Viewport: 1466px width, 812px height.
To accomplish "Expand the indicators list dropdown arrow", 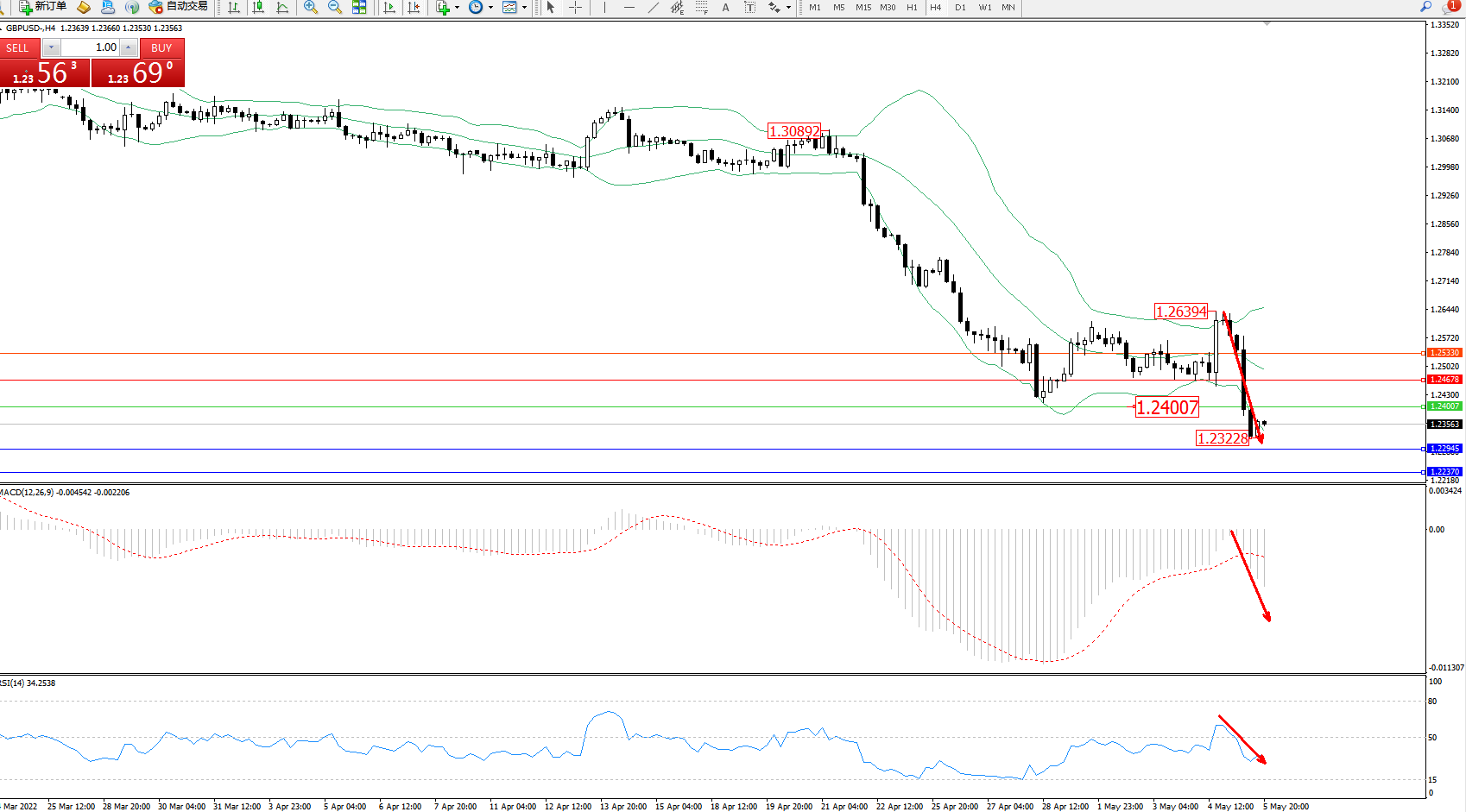I will (x=457, y=7).
